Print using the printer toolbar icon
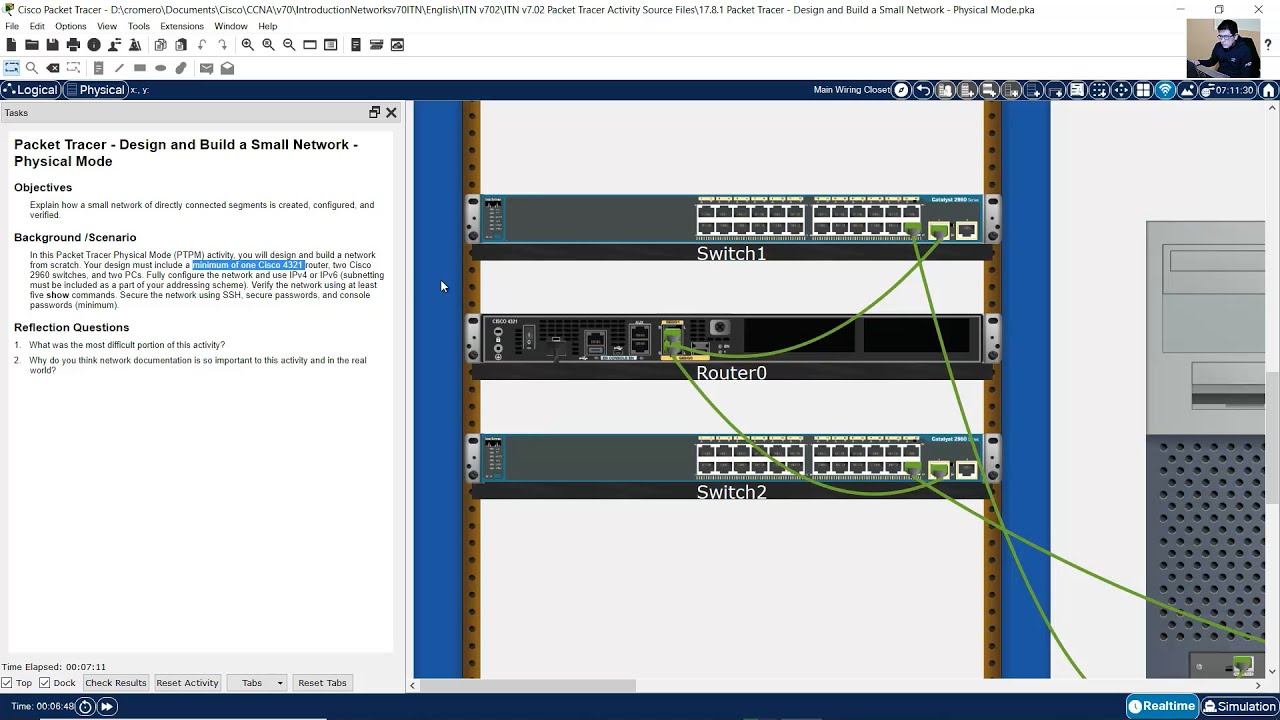This screenshot has width=1280, height=720. coord(73,45)
